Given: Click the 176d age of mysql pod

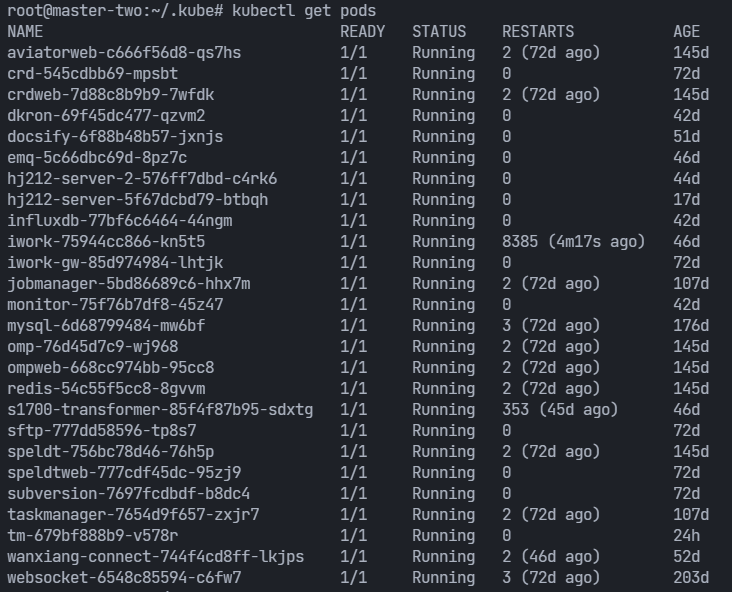Looking at the screenshot, I should click(691, 326).
